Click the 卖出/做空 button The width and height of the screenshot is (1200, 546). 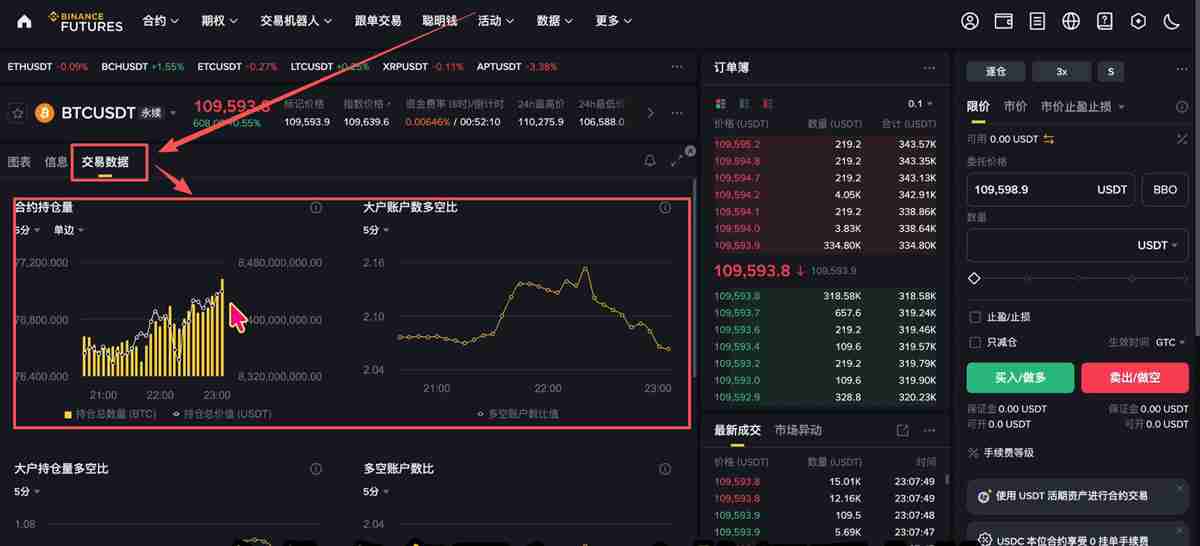click(1134, 377)
